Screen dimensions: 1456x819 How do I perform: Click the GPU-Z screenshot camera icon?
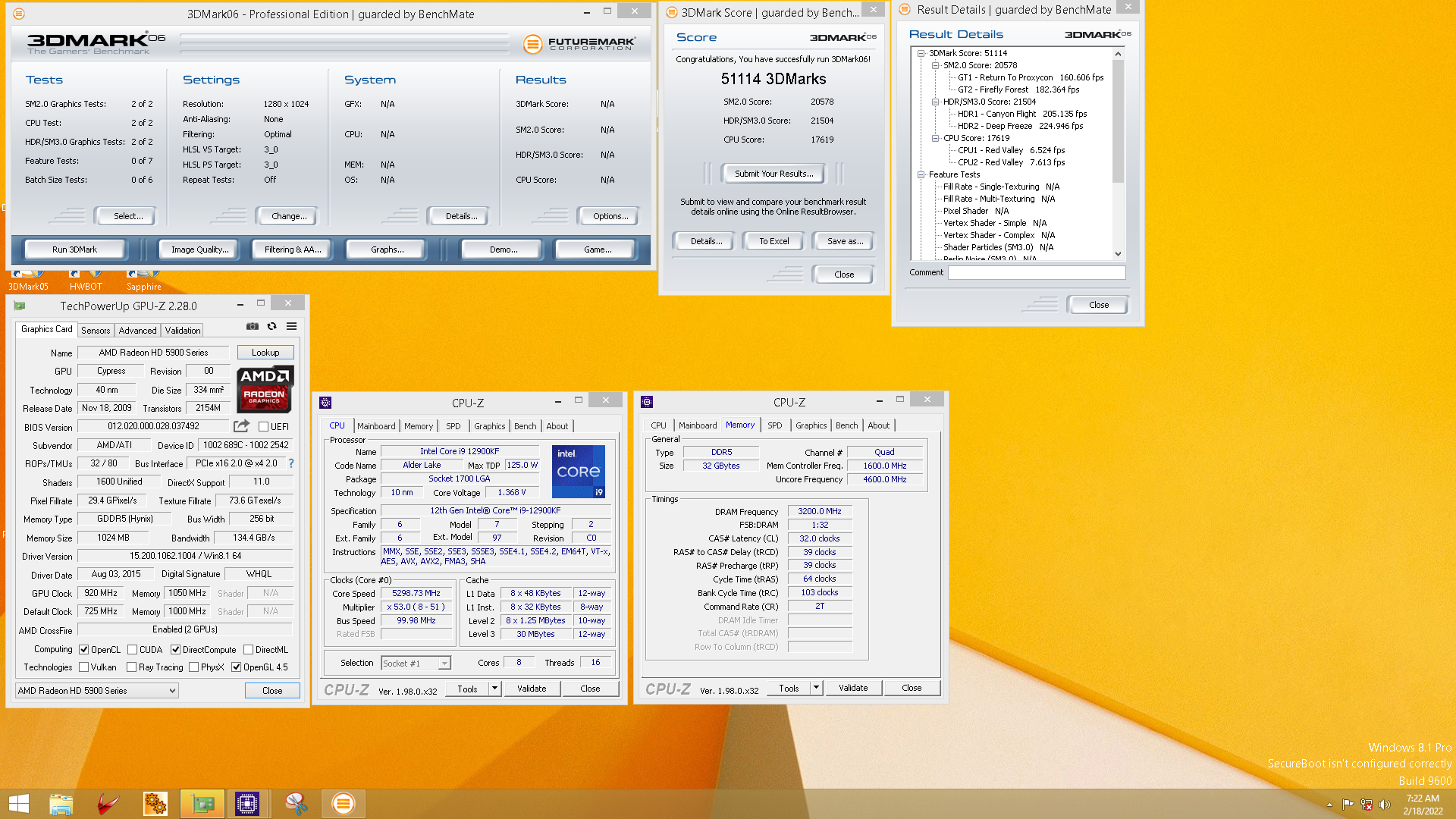(x=252, y=326)
